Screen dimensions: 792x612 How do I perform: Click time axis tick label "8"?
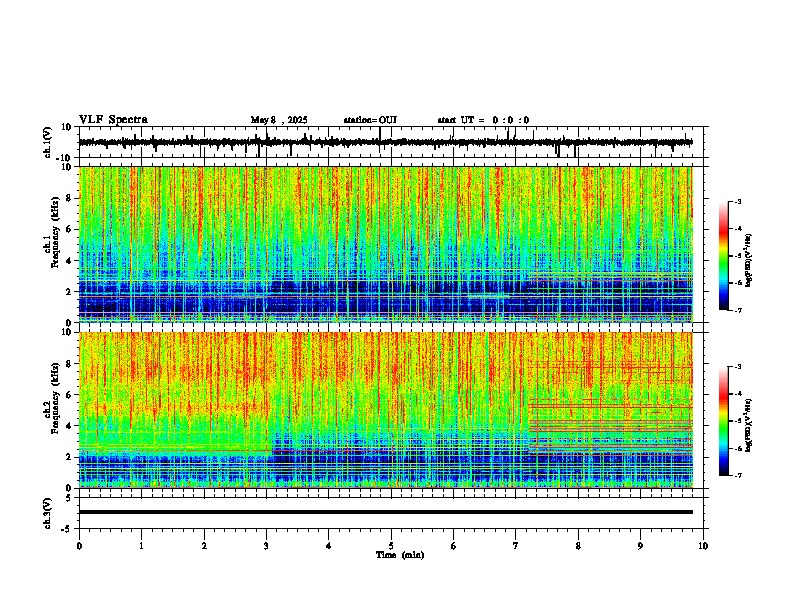[x=578, y=546]
